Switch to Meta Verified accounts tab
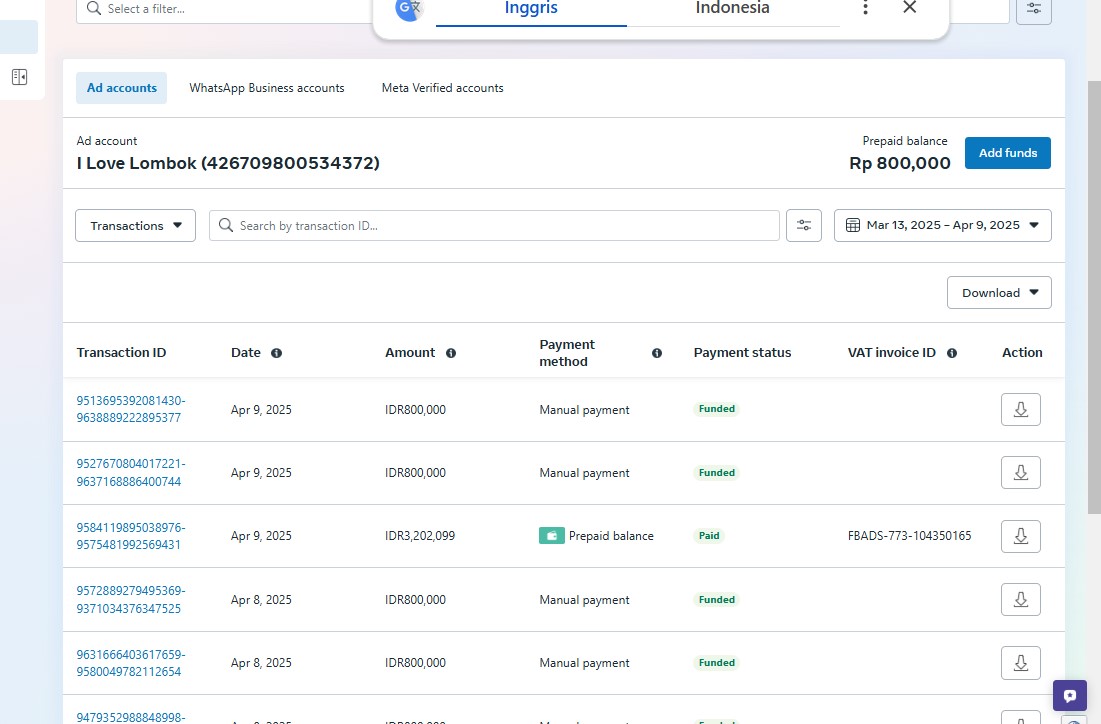This screenshot has width=1101, height=724. 442,88
